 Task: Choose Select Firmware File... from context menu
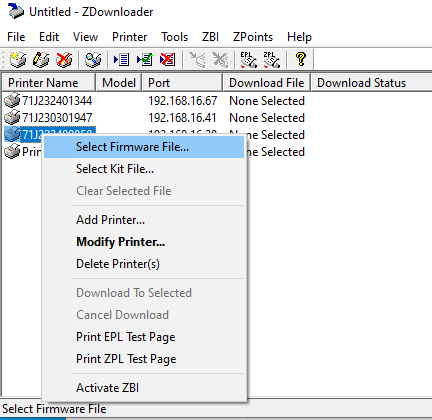(x=144, y=147)
